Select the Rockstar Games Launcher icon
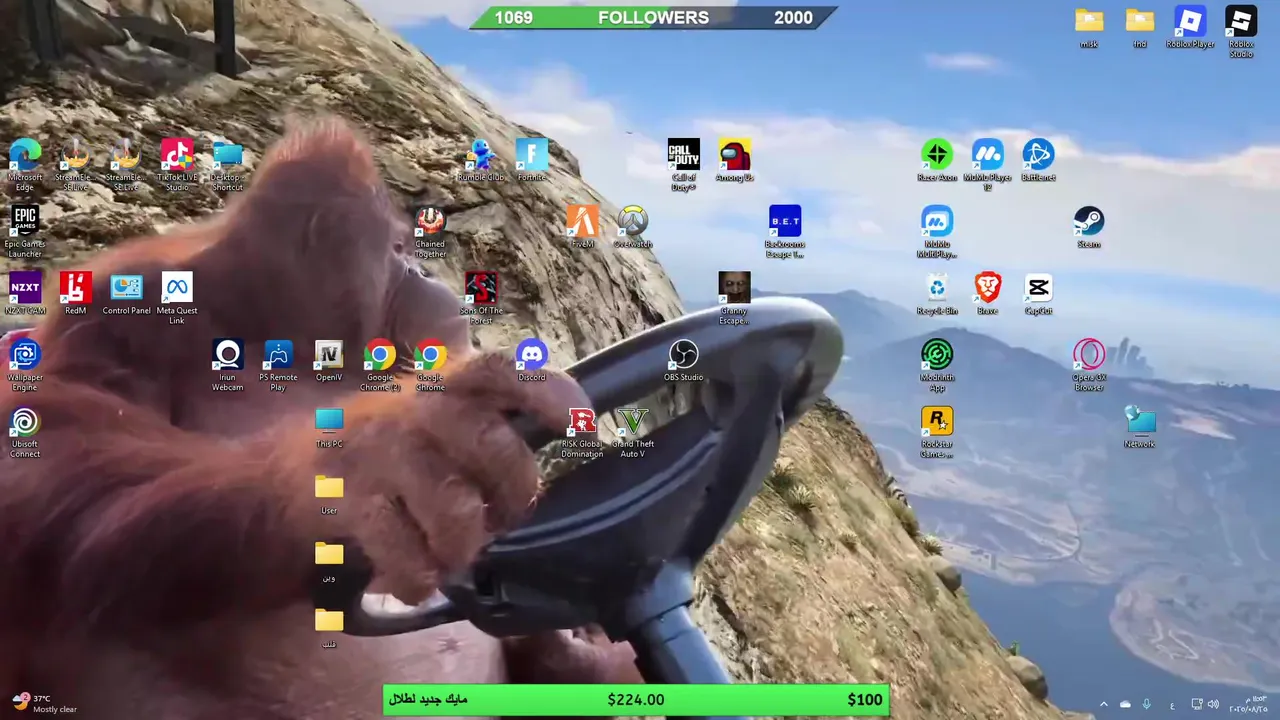 [937, 432]
